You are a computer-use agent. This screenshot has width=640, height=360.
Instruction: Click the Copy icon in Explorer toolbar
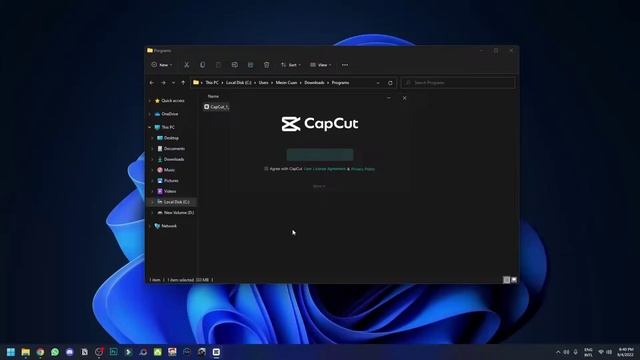tap(202, 65)
